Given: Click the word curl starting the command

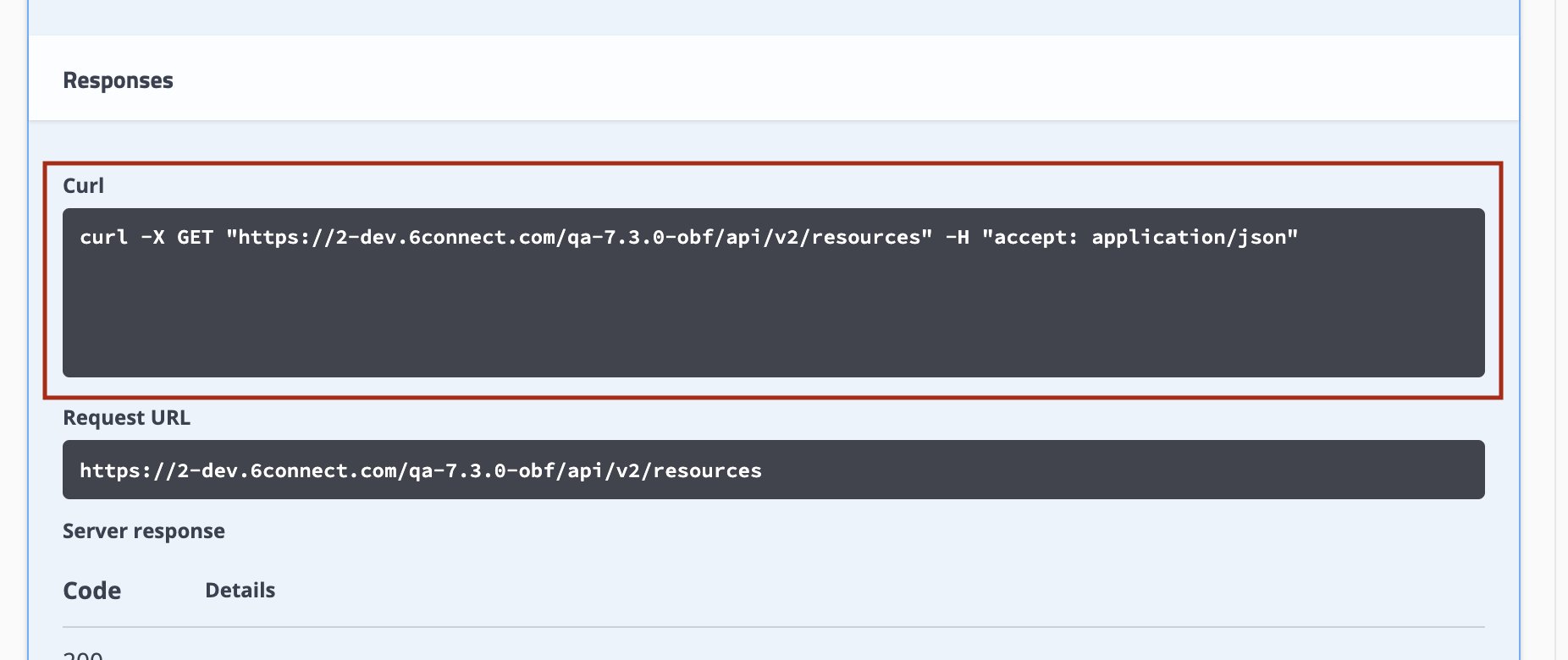Looking at the screenshot, I should pyautogui.click(x=103, y=237).
